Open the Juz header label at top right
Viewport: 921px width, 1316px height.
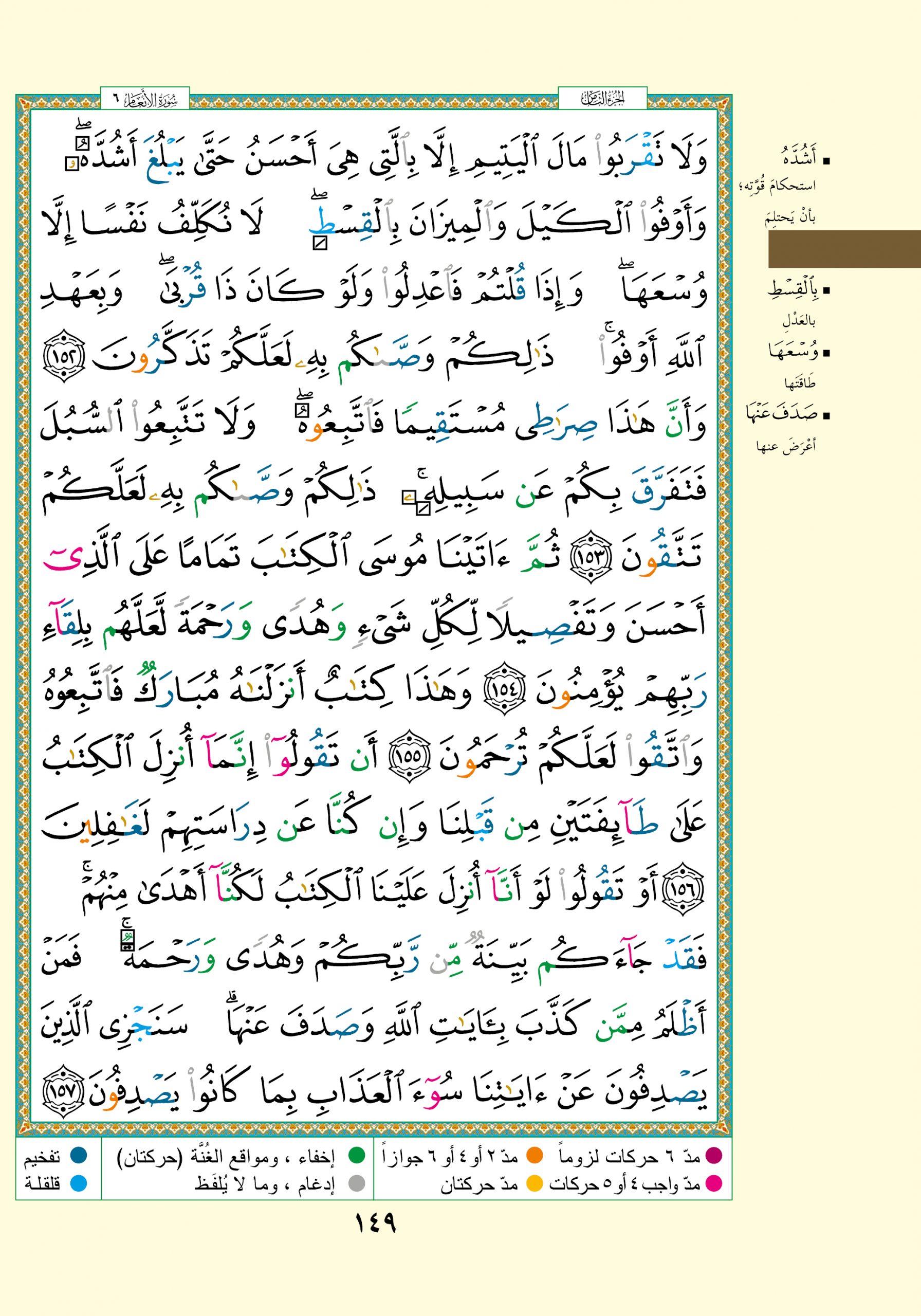click(602, 99)
